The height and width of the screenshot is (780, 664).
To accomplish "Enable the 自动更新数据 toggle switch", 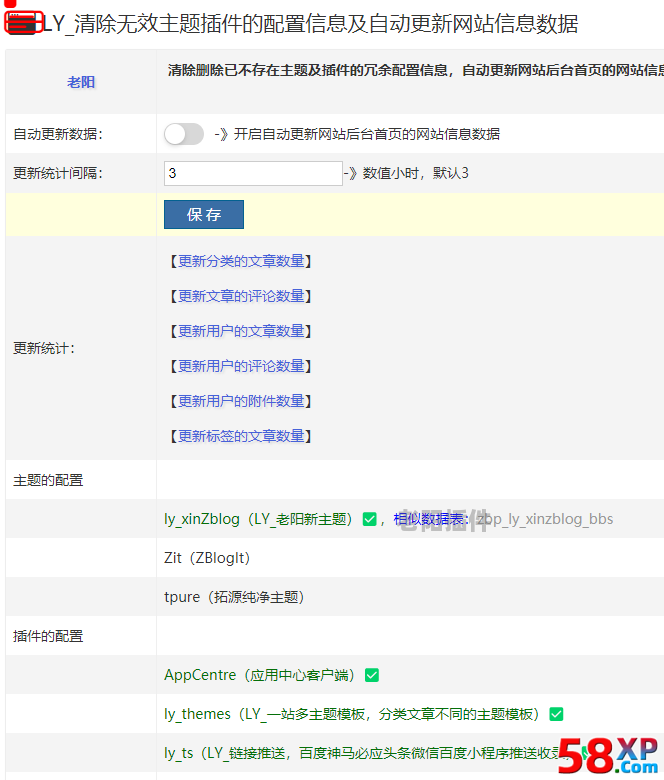I will point(184,134).
